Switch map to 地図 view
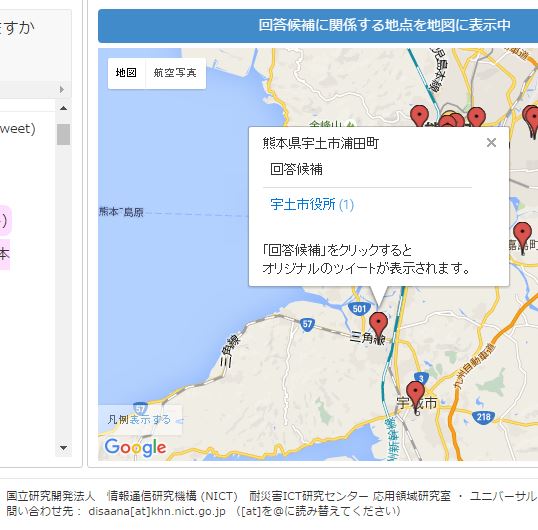The width and height of the screenshot is (538, 530). [x=126, y=73]
